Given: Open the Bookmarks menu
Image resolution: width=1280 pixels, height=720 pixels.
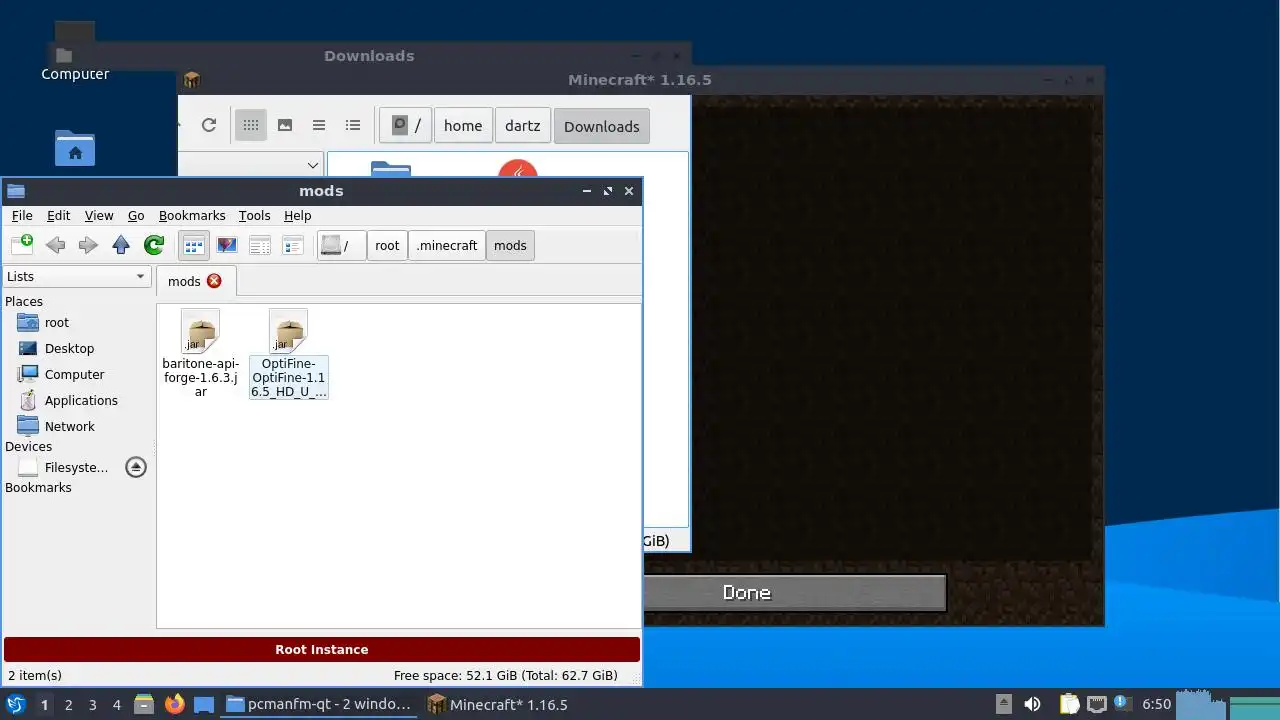Looking at the screenshot, I should click(192, 215).
